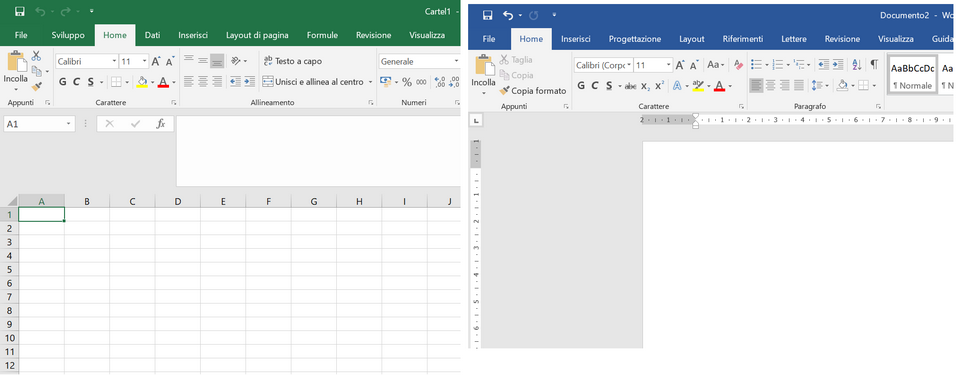
Task: Open Word font size 11 dropdown
Action: [x=669, y=65]
